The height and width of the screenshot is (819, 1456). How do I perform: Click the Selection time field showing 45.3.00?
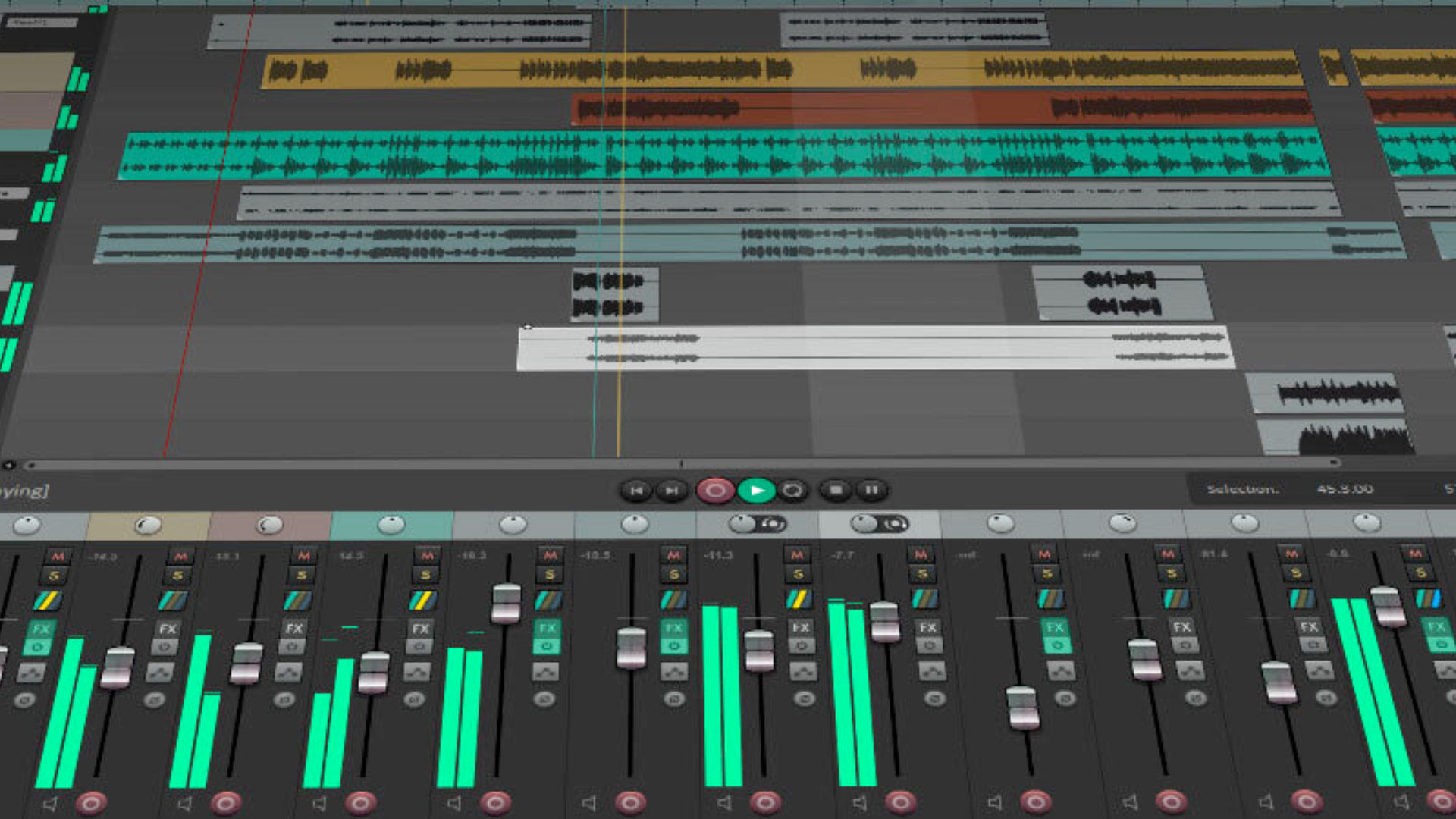1345,489
